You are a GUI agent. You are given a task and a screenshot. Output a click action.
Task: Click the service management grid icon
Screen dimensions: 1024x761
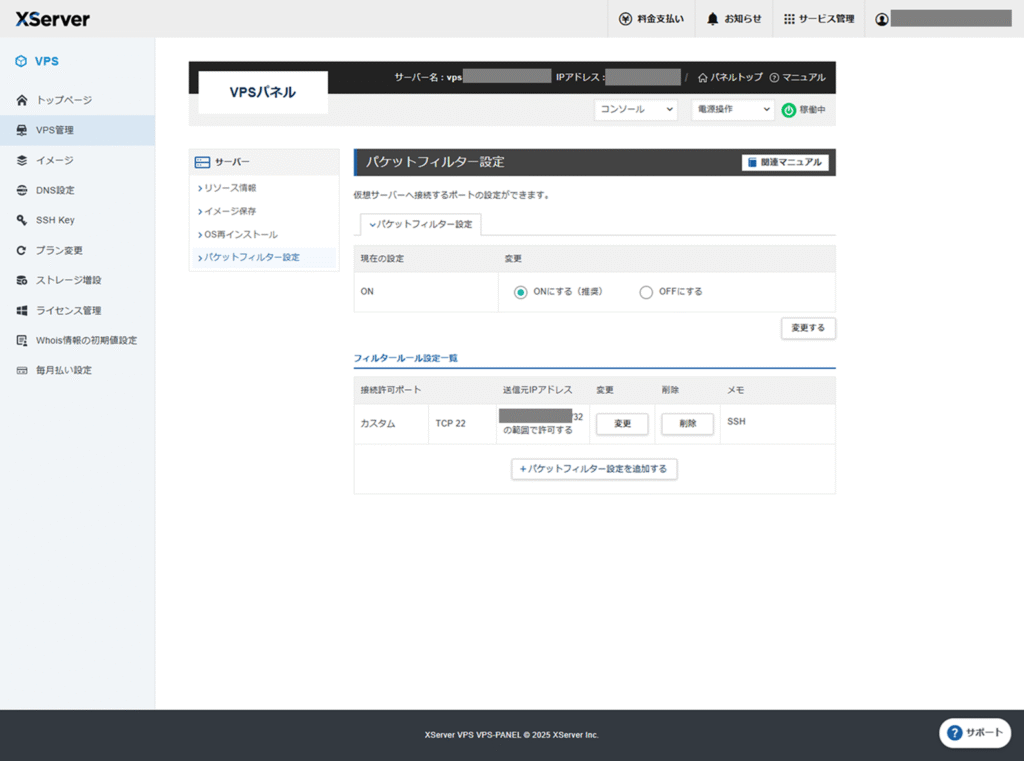(789, 19)
